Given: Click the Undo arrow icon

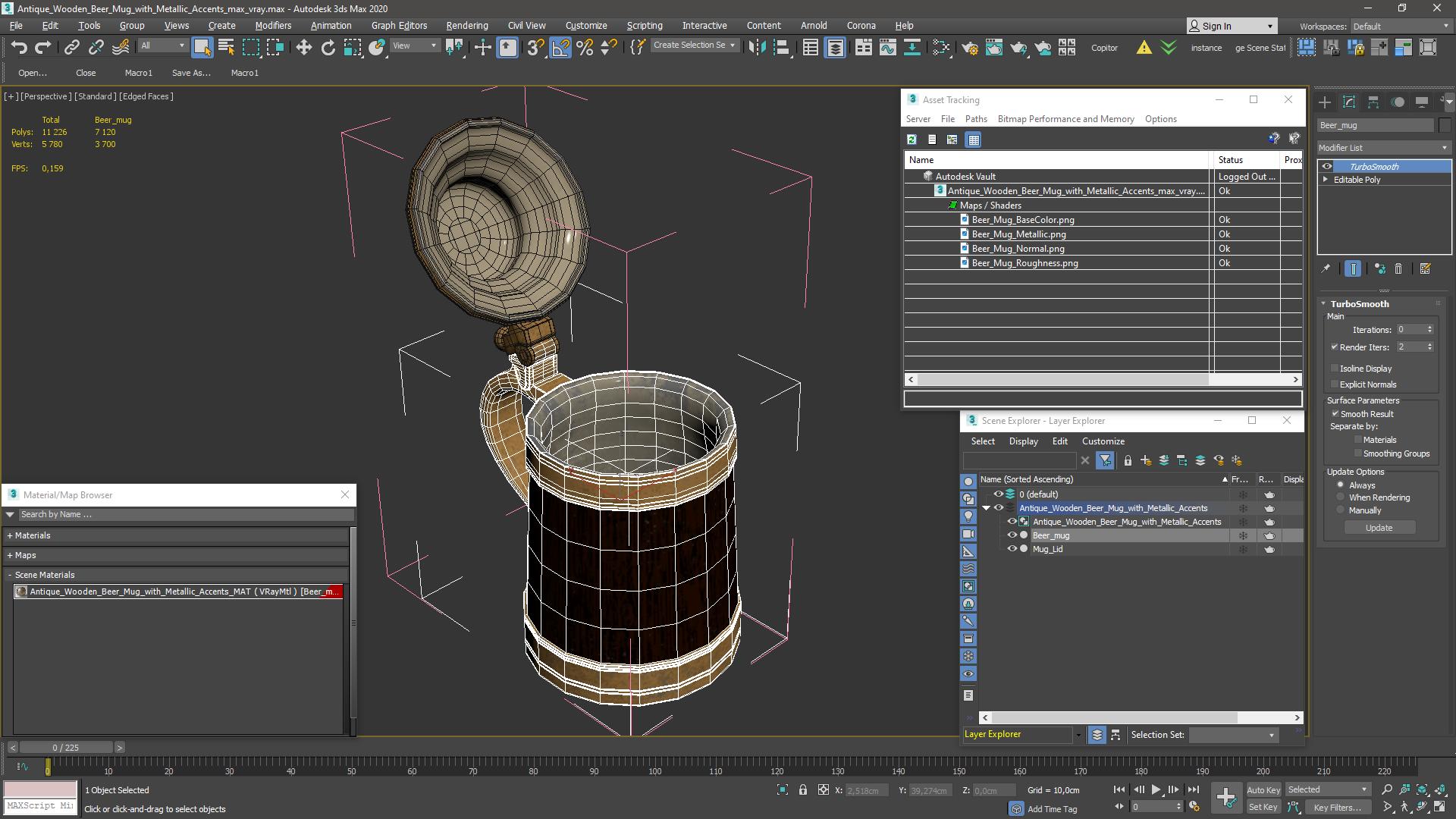Looking at the screenshot, I should [x=19, y=48].
